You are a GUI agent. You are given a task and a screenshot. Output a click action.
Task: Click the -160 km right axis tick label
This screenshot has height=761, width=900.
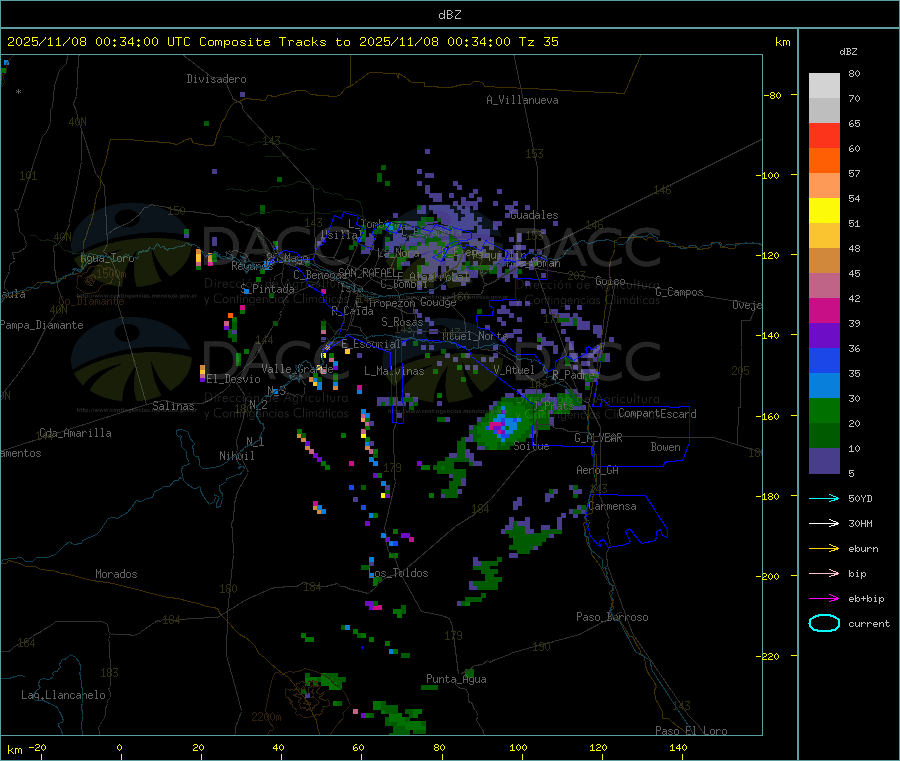point(770,416)
